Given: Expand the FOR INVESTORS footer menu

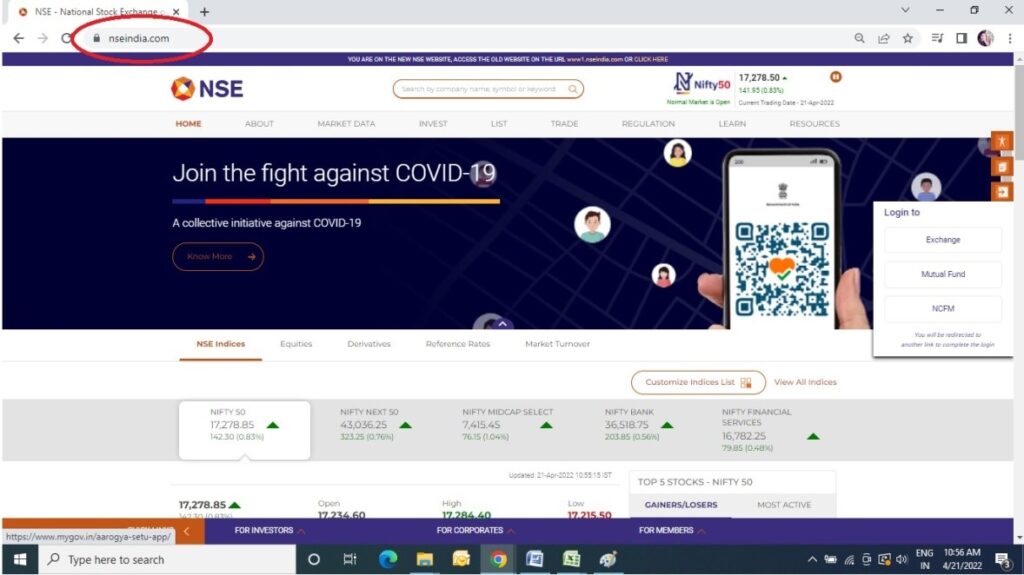Looking at the screenshot, I should click(x=269, y=531).
